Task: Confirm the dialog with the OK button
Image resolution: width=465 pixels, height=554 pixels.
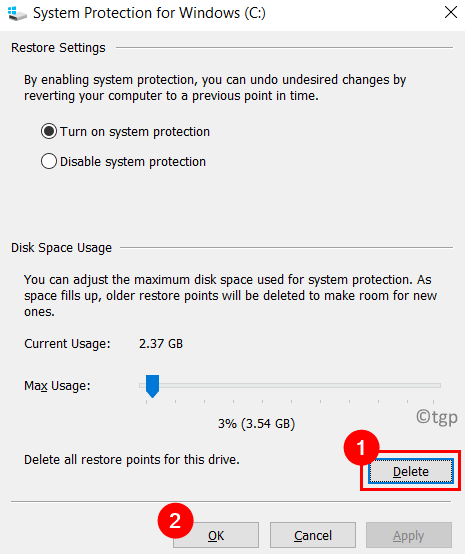Action: point(216,535)
